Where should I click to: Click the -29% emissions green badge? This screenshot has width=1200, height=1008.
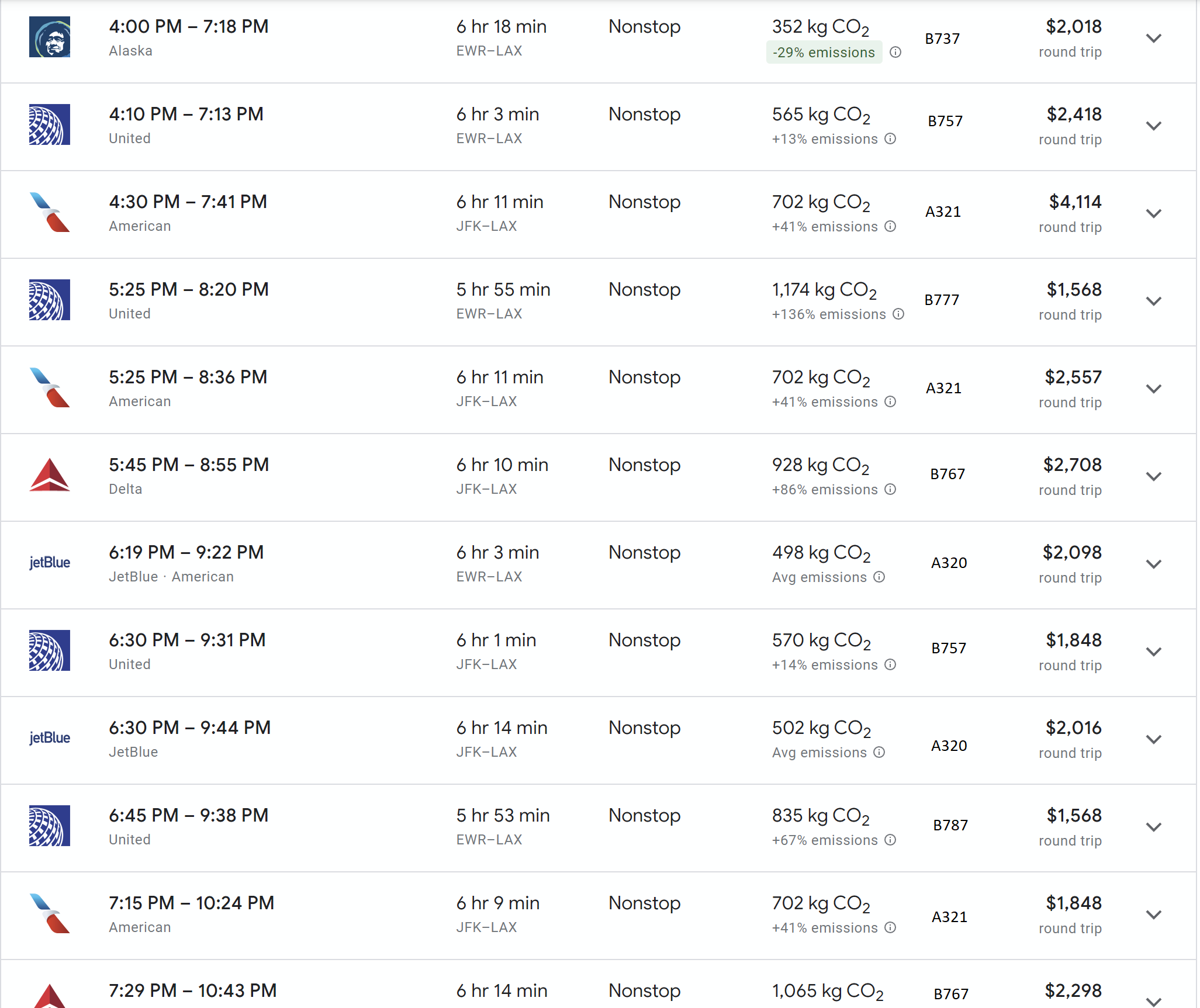click(x=824, y=53)
